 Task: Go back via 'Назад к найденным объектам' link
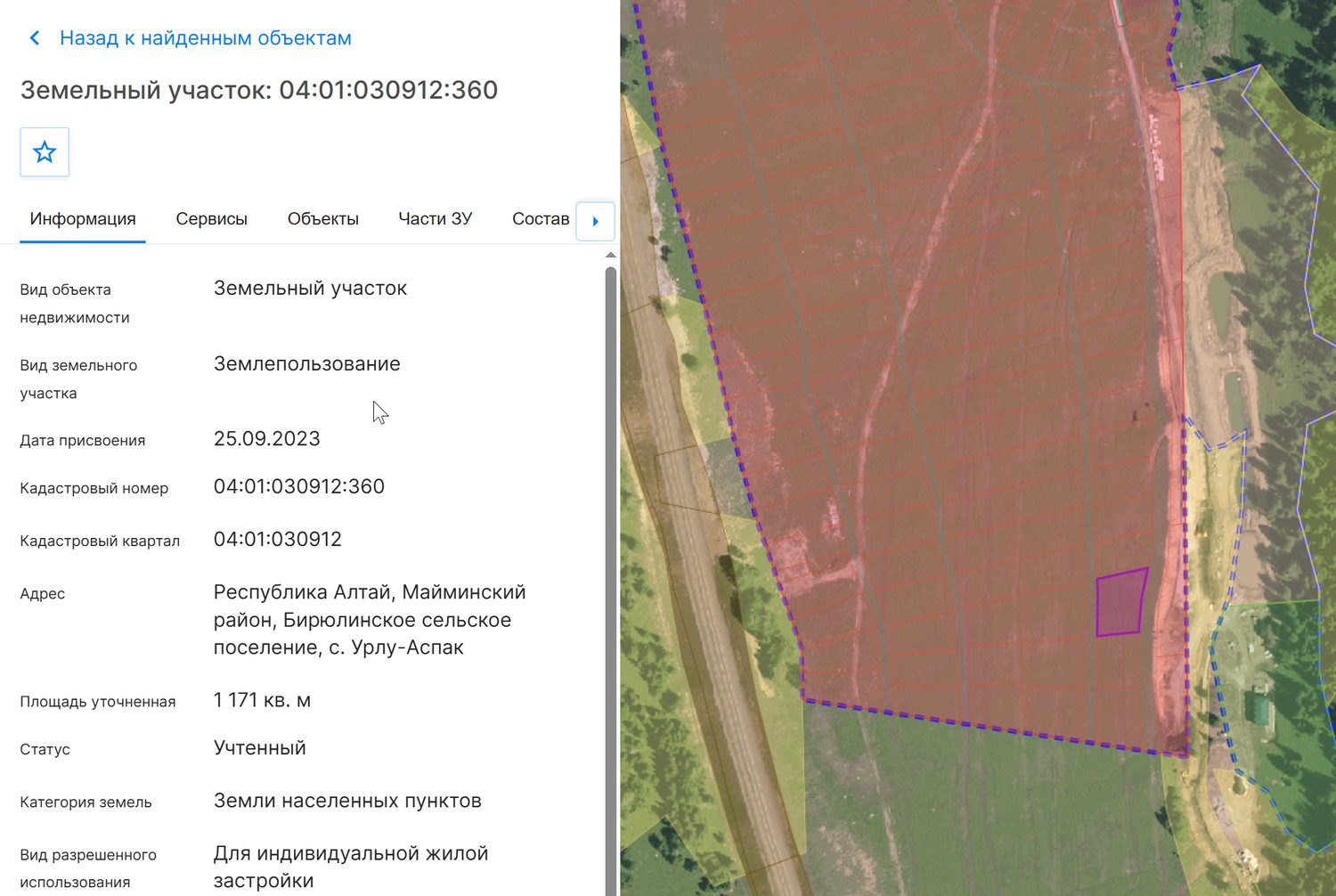coord(206,38)
